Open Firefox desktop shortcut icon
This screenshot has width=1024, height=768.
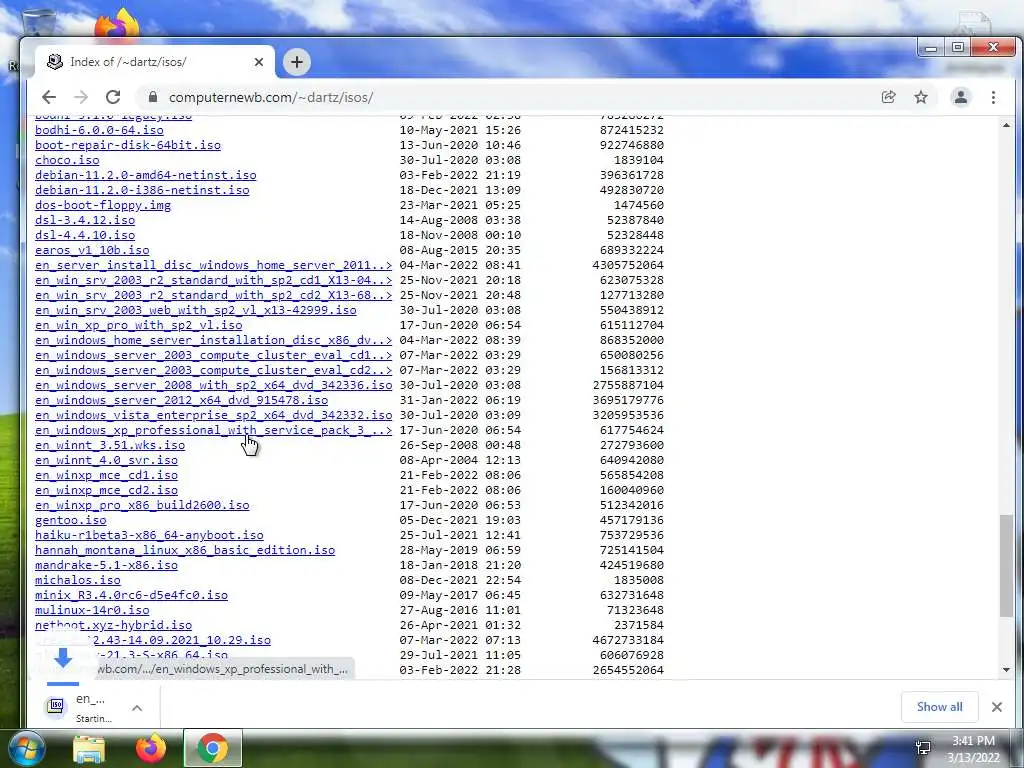tap(118, 25)
